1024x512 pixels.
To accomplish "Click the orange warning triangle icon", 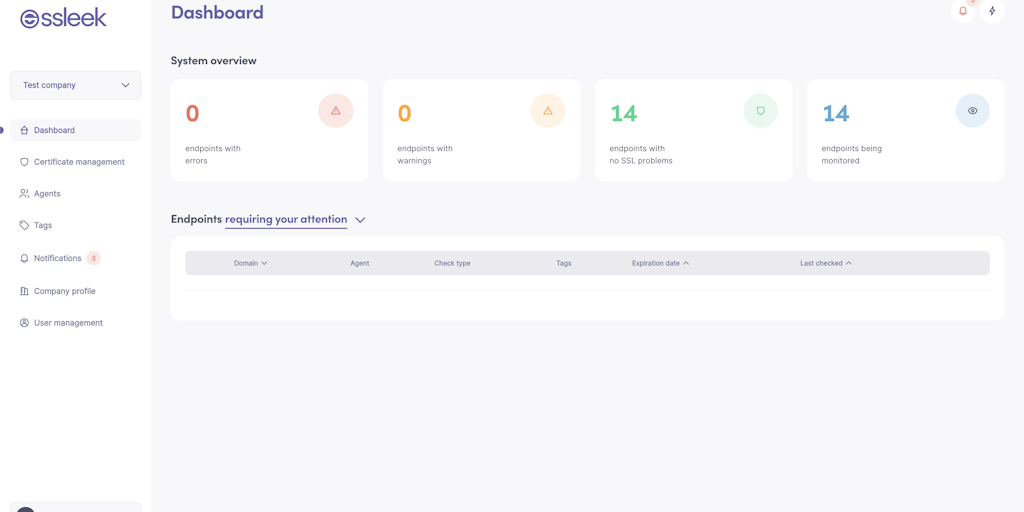I will [547, 111].
